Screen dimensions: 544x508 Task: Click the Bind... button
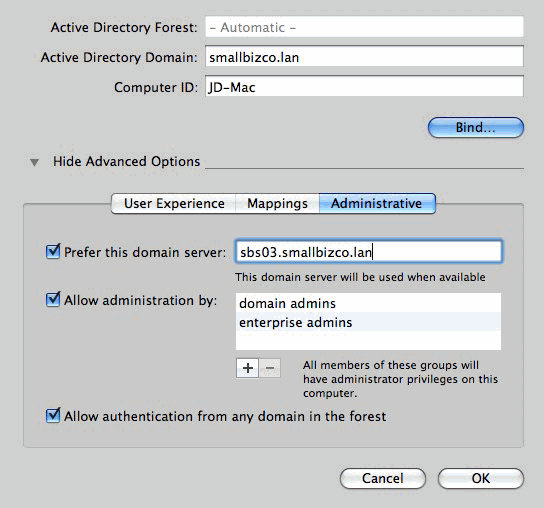coord(476,127)
